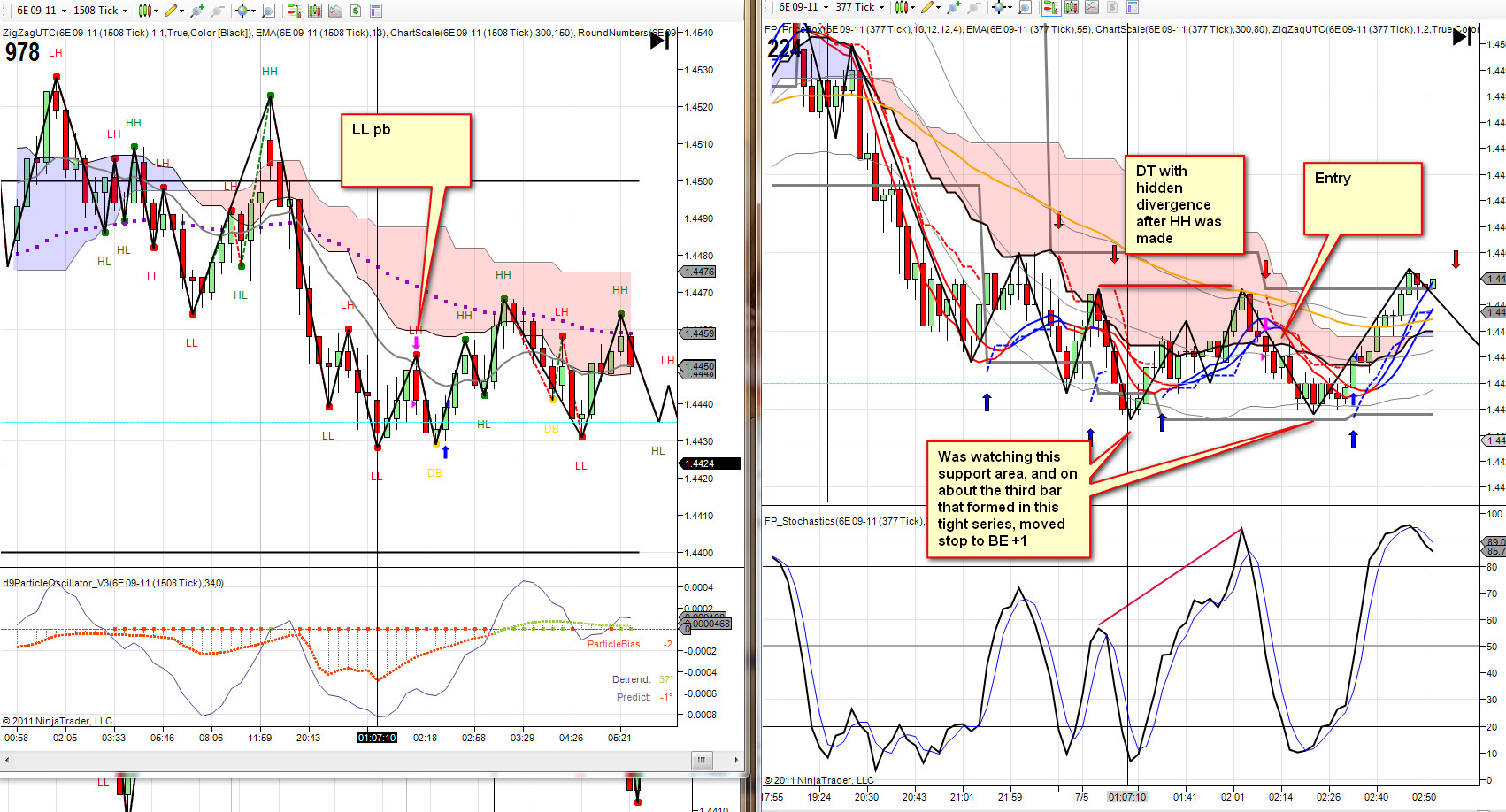Image resolution: width=1506 pixels, height=812 pixels.
Task: Click the d9ParticleOscillator_V3 indicator label
Action: point(113,583)
